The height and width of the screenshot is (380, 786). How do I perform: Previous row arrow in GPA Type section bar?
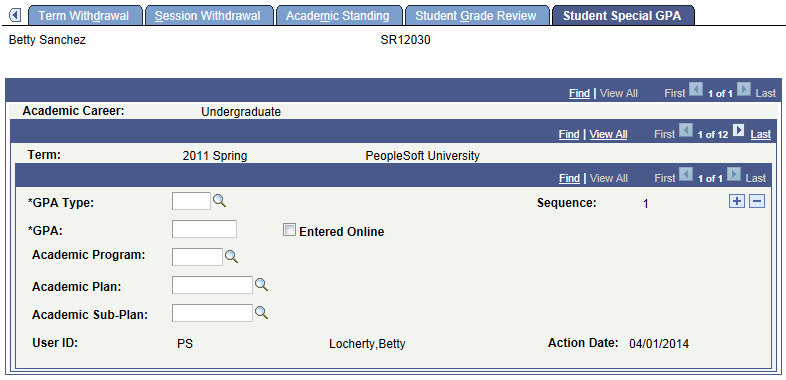(685, 175)
